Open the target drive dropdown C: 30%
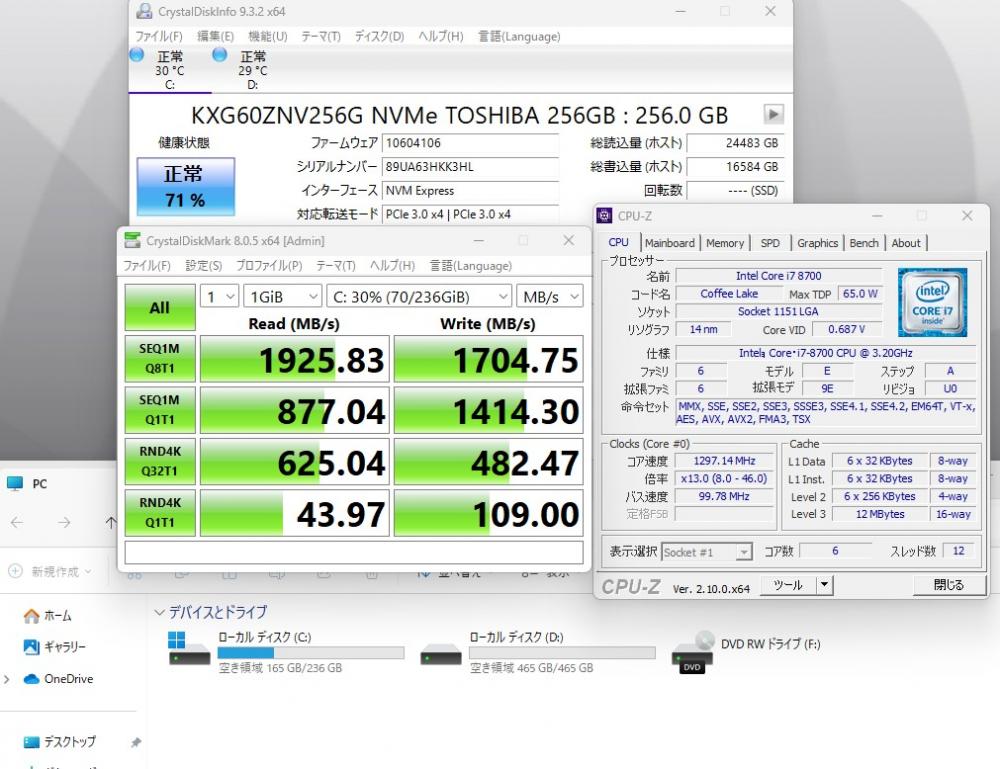Screen dimensions: 1000x769 pos(419,297)
